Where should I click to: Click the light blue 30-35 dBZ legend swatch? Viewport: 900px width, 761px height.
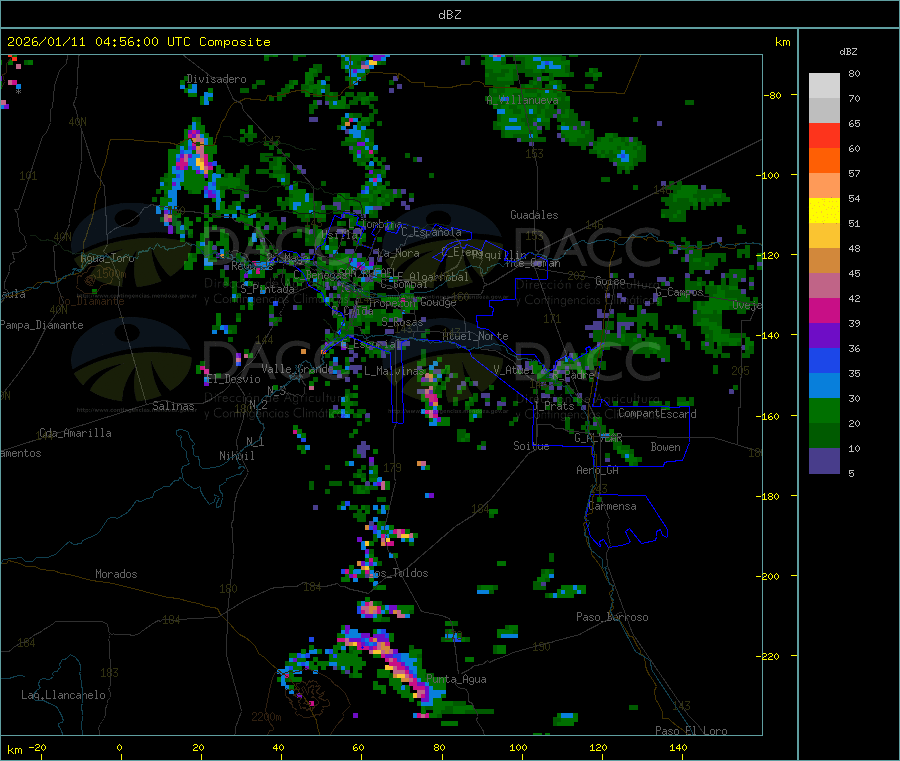[824, 386]
